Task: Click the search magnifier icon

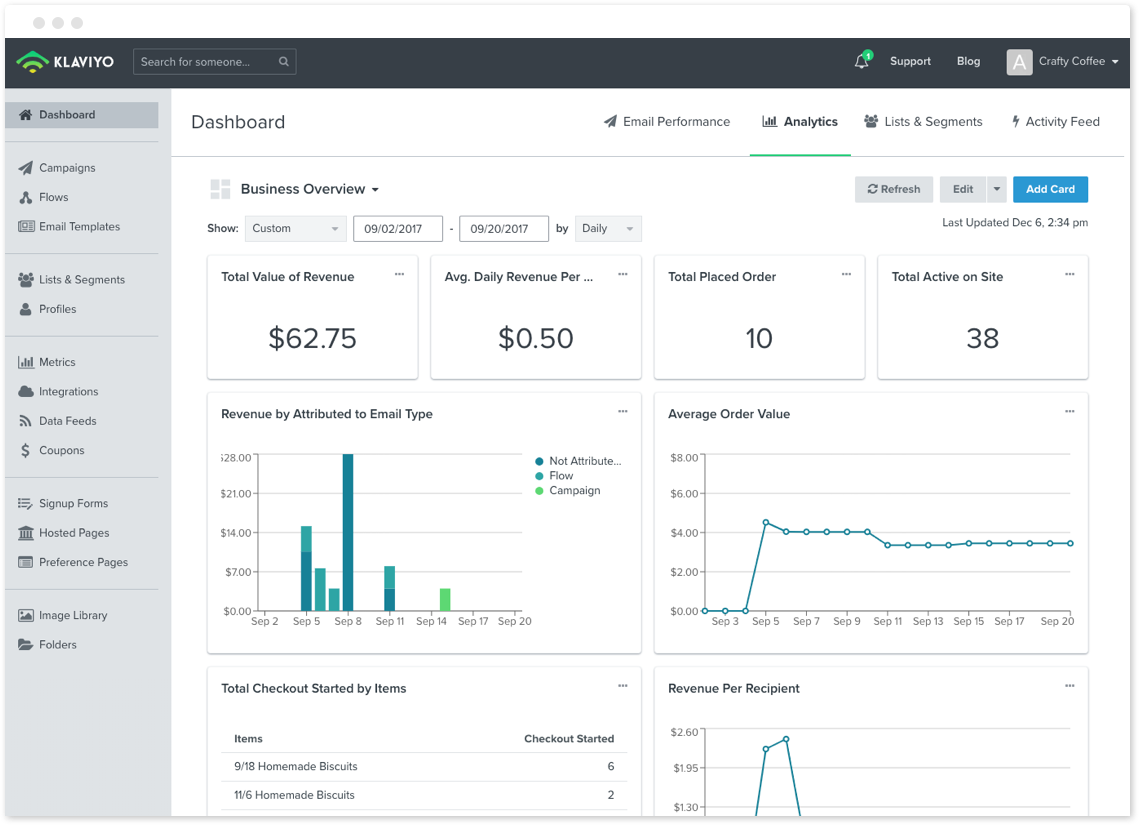Action: [x=284, y=62]
